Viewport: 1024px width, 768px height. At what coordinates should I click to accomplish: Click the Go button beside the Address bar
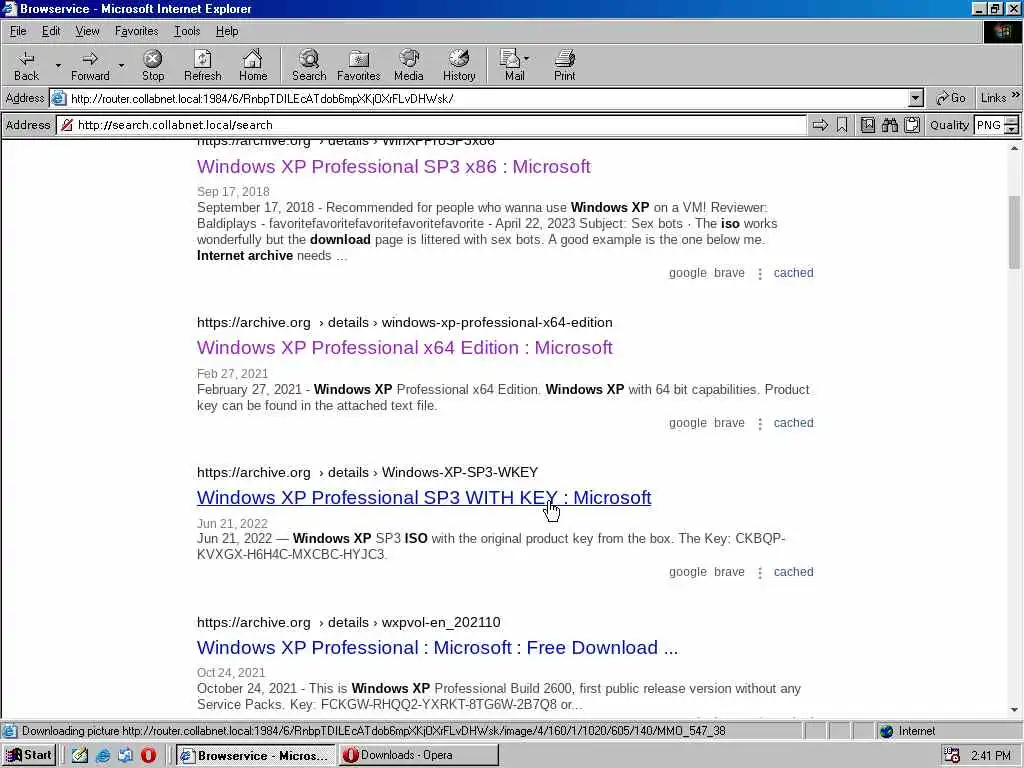click(951, 99)
